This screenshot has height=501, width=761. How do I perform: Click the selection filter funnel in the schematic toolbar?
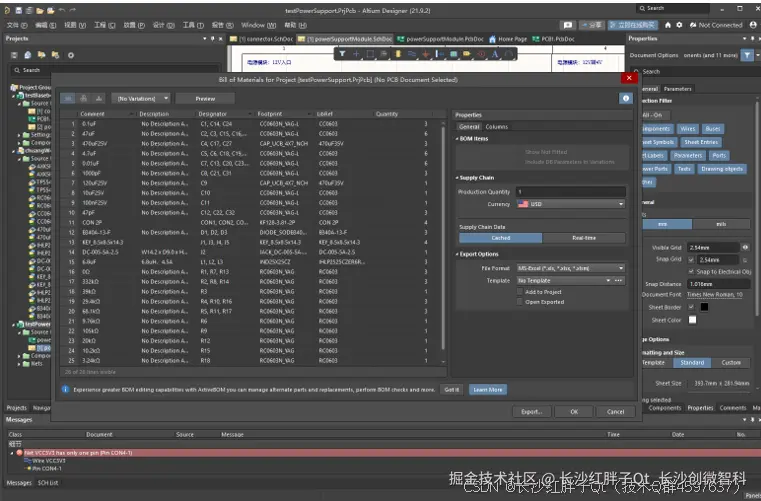[342, 54]
